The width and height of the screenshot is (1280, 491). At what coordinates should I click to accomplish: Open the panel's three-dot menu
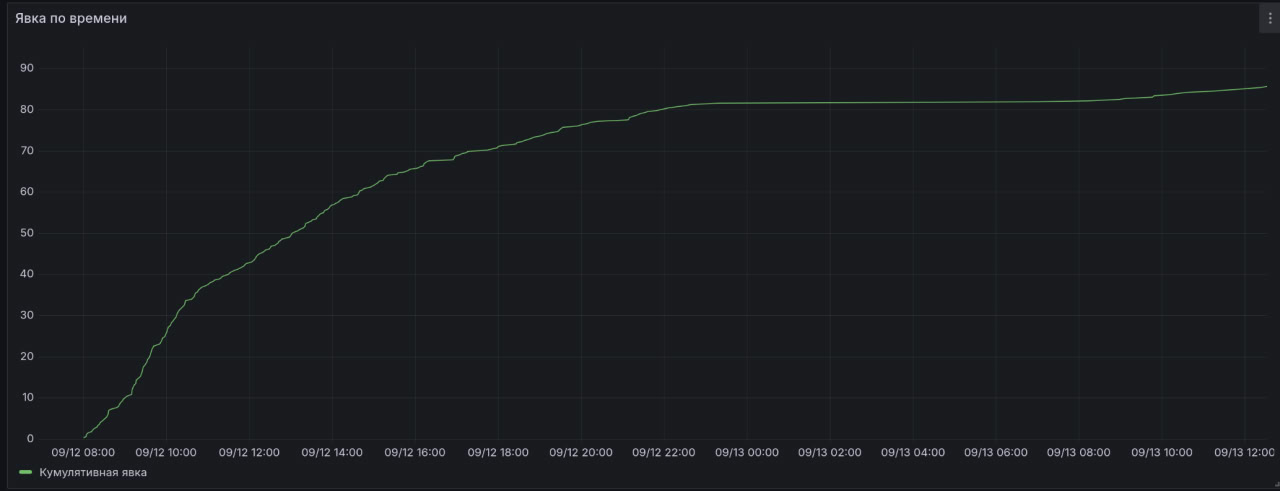coord(1270,18)
